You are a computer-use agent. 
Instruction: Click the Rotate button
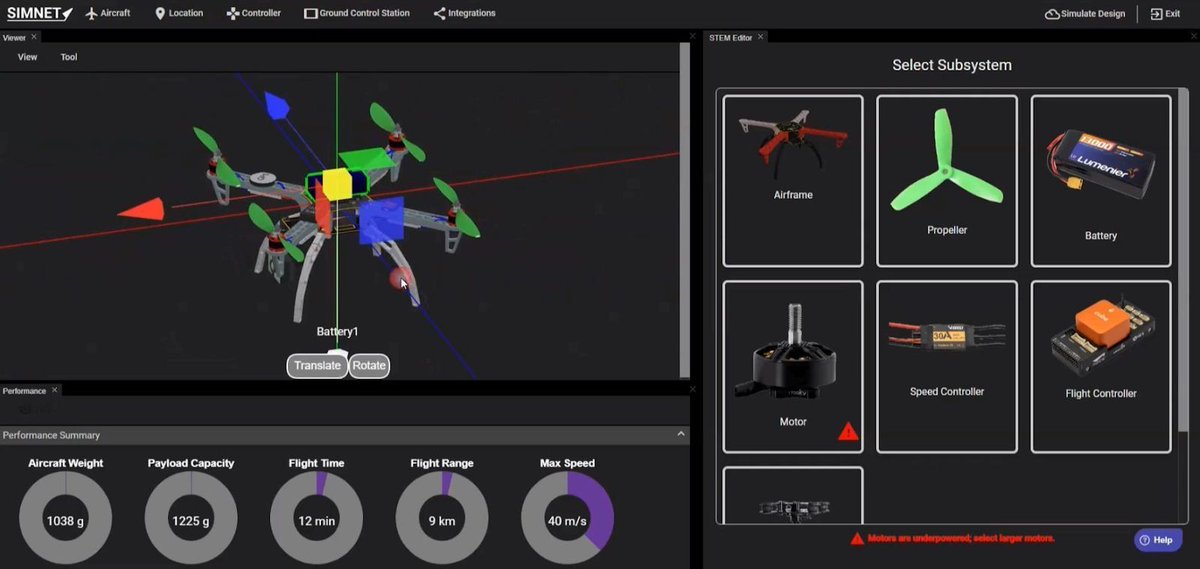tap(369, 366)
